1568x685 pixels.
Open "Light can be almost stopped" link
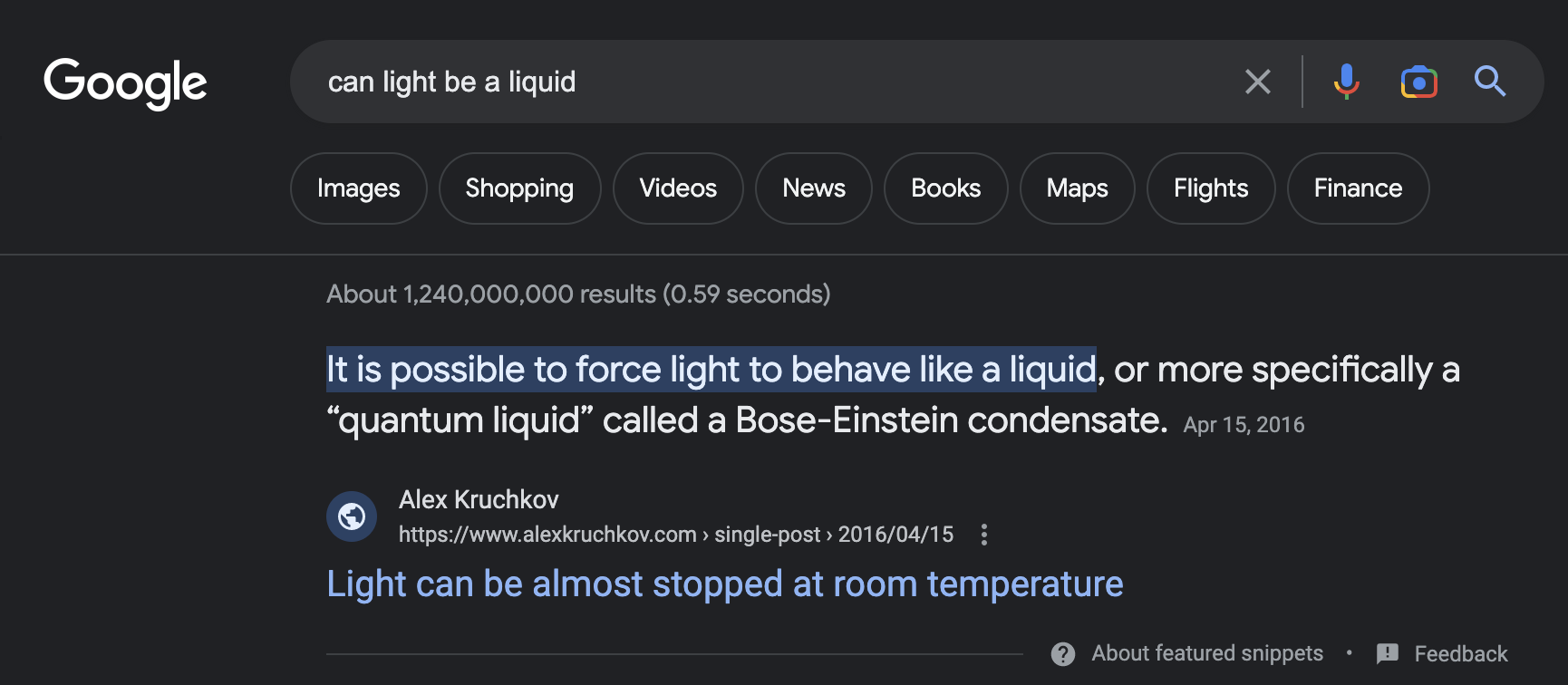click(x=724, y=584)
